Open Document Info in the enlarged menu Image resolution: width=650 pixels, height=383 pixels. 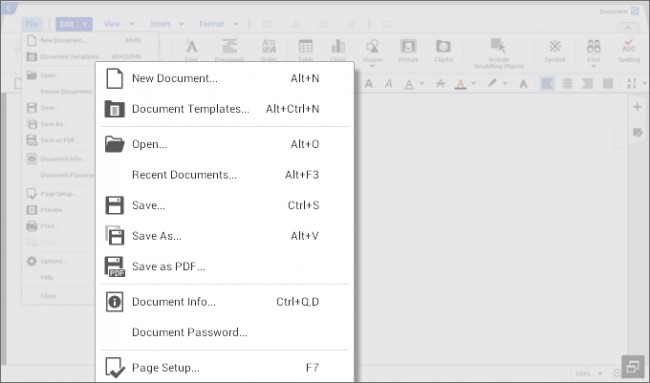point(225,302)
